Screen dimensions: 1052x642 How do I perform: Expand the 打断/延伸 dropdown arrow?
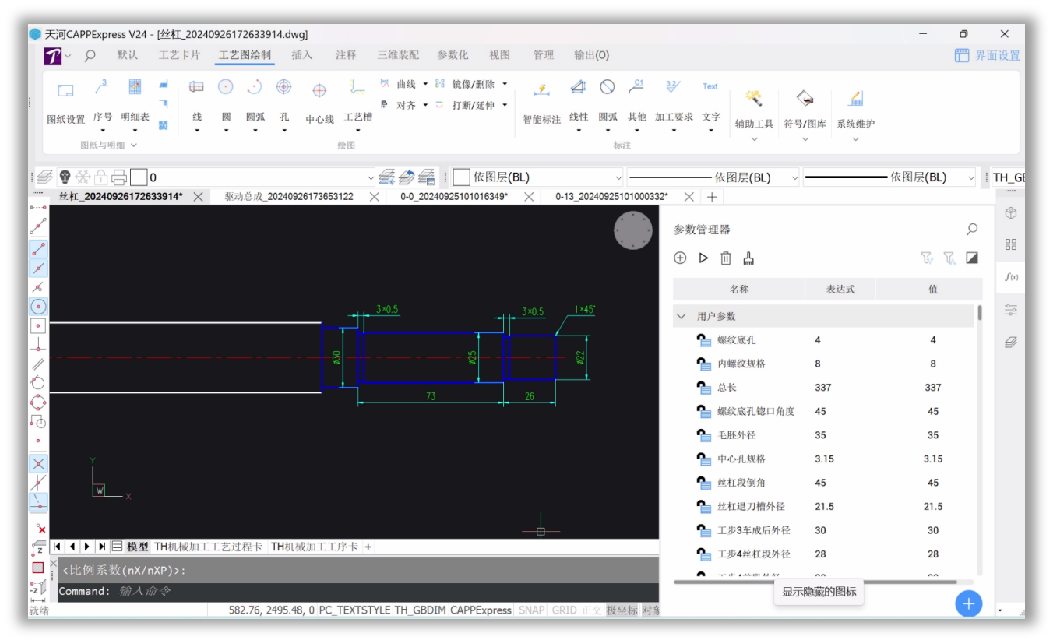point(505,105)
